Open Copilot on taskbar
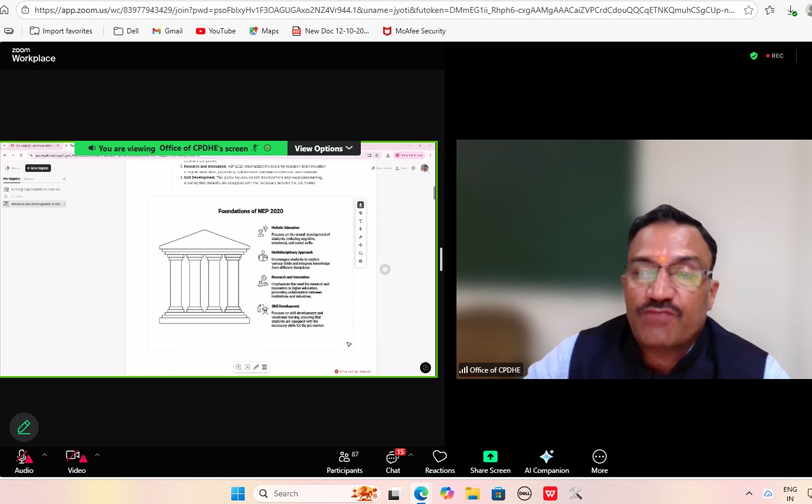The height and width of the screenshot is (504, 812). tap(447, 494)
